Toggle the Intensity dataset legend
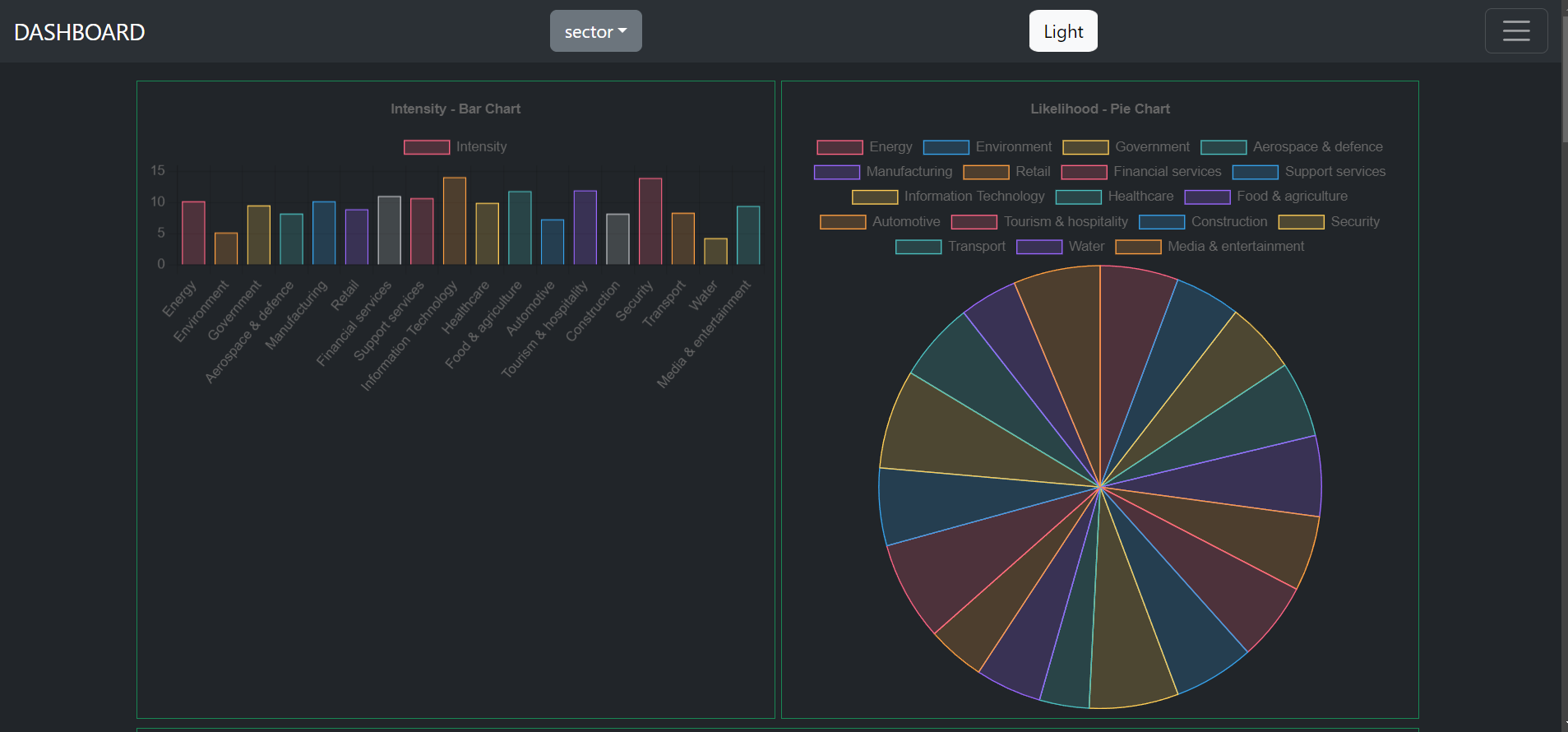The height and width of the screenshot is (732, 1568). click(x=456, y=146)
